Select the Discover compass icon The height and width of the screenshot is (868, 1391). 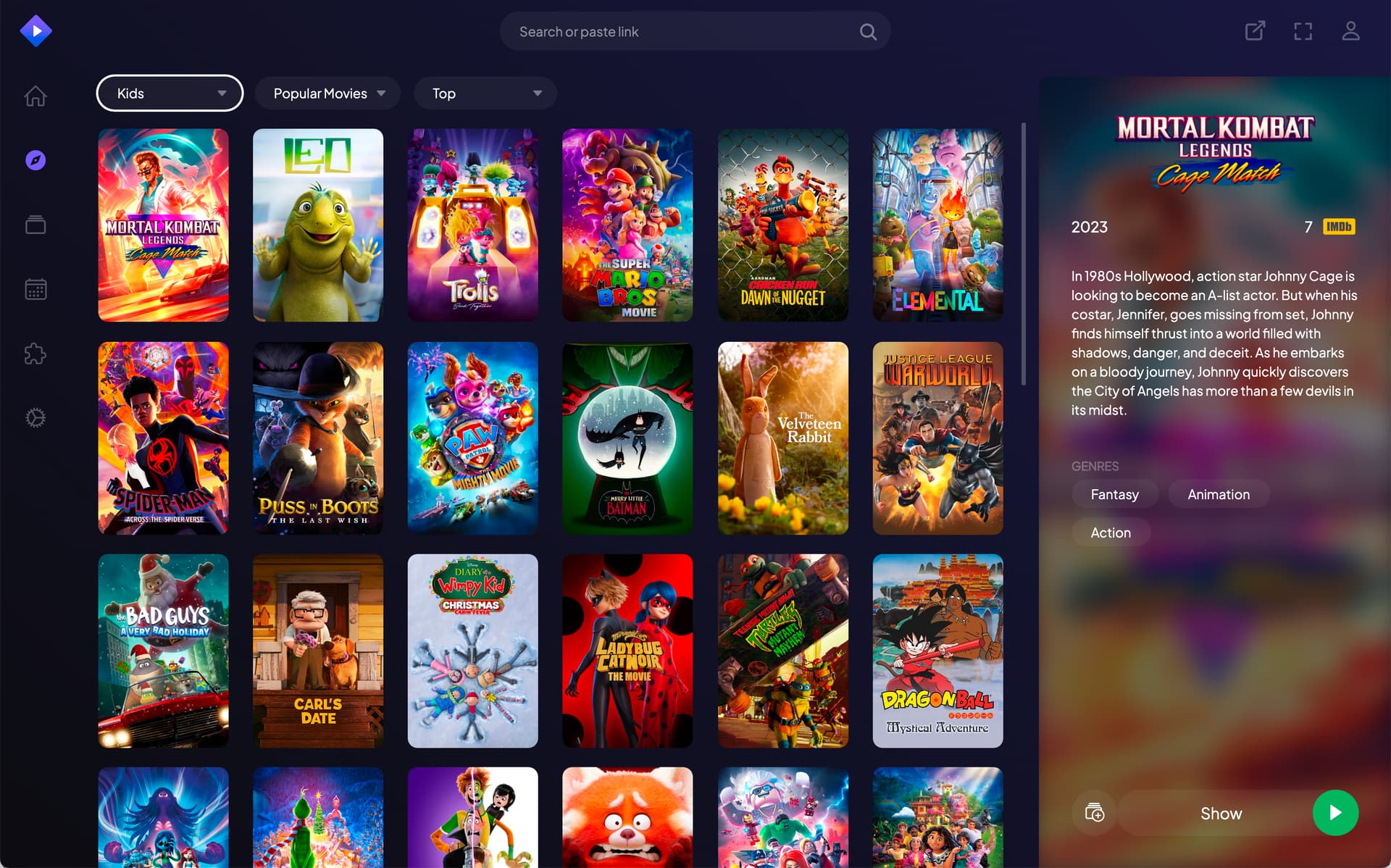[x=35, y=160]
